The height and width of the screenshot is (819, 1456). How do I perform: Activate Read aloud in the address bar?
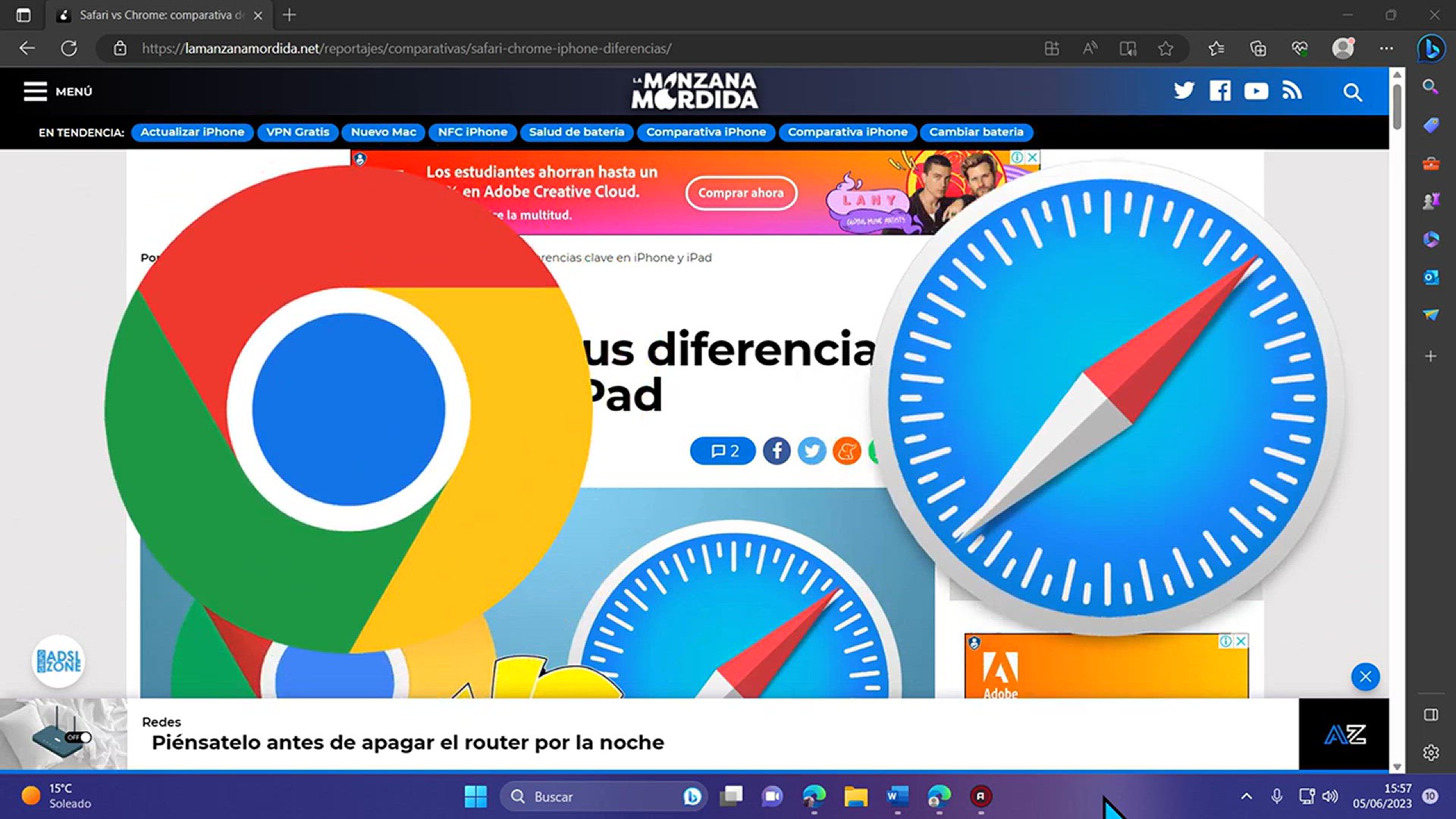click(1090, 48)
